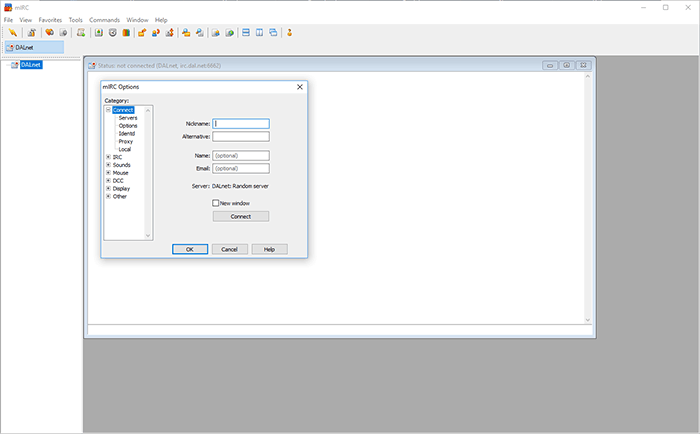
Task: Open Received Files toolbar icon
Action: click(186, 33)
